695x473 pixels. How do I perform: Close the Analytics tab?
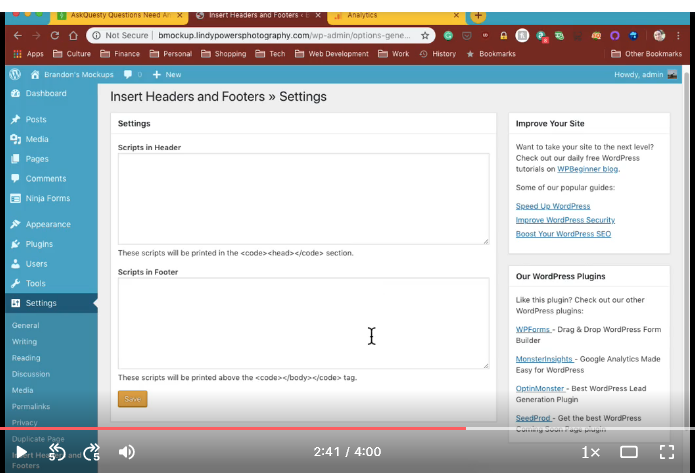tap(456, 16)
